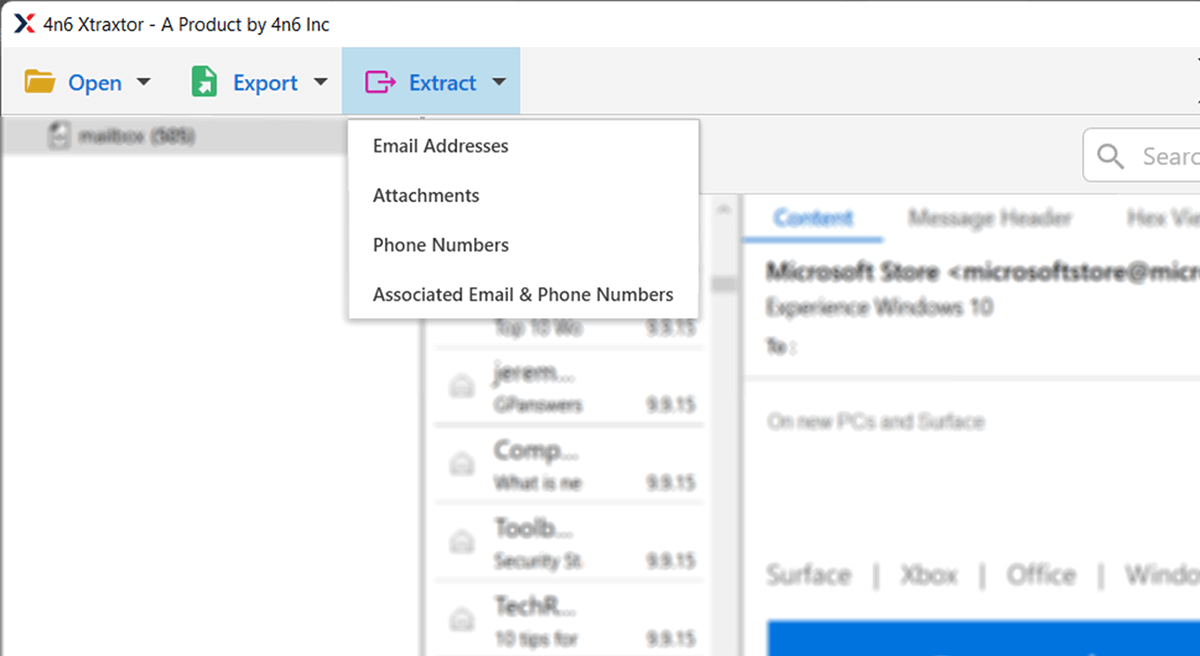
Task: Switch to the Hex View tab
Action: 1163,218
